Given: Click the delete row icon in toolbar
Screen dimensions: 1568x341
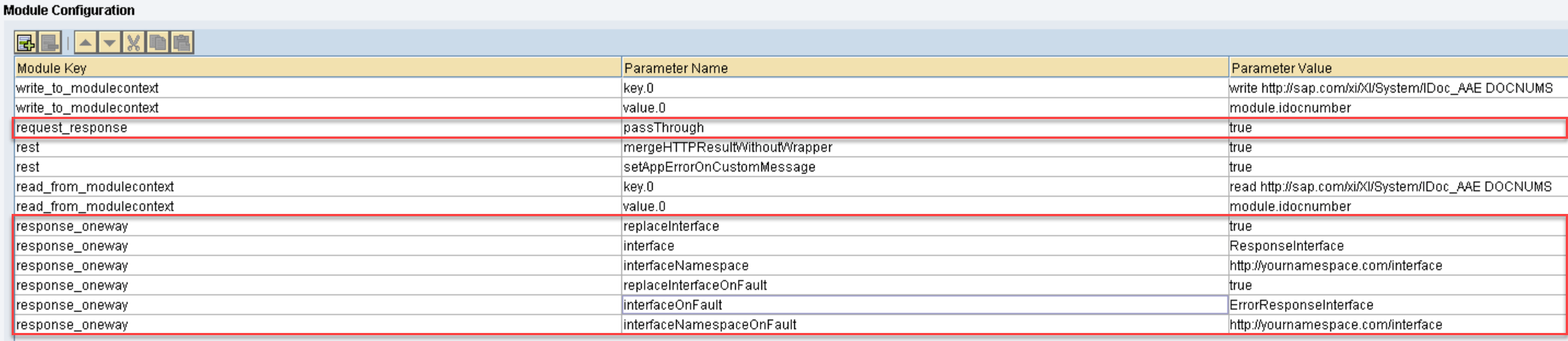Looking at the screenshot, I should [50, 42].
